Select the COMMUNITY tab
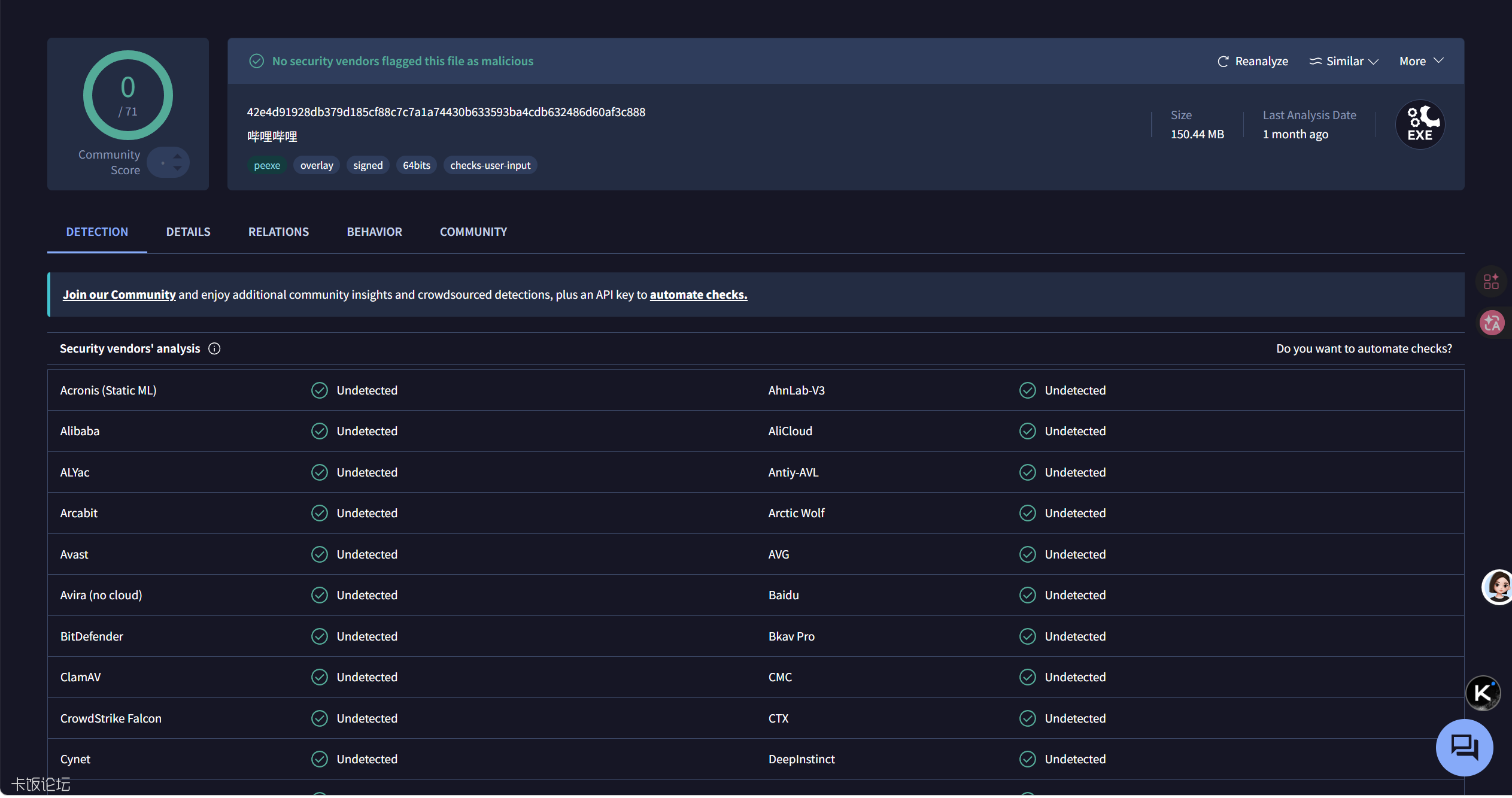 click(473, 232)
